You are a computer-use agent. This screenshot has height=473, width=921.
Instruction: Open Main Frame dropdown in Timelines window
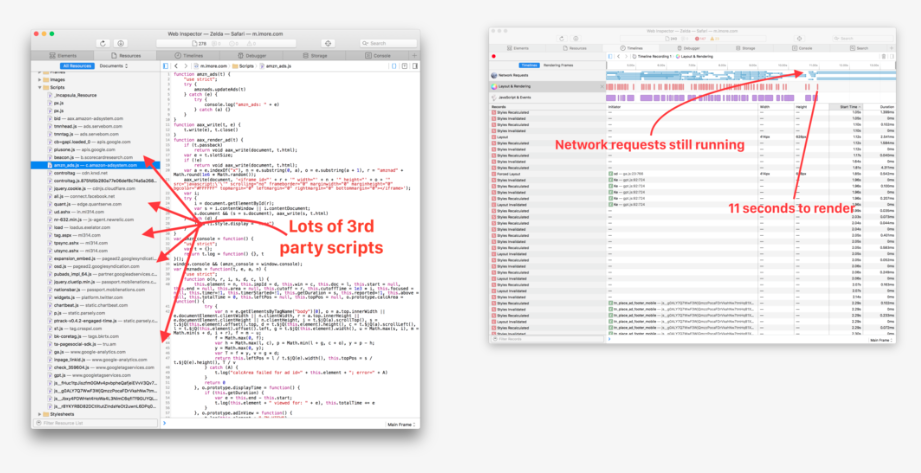tap(881, 340)
